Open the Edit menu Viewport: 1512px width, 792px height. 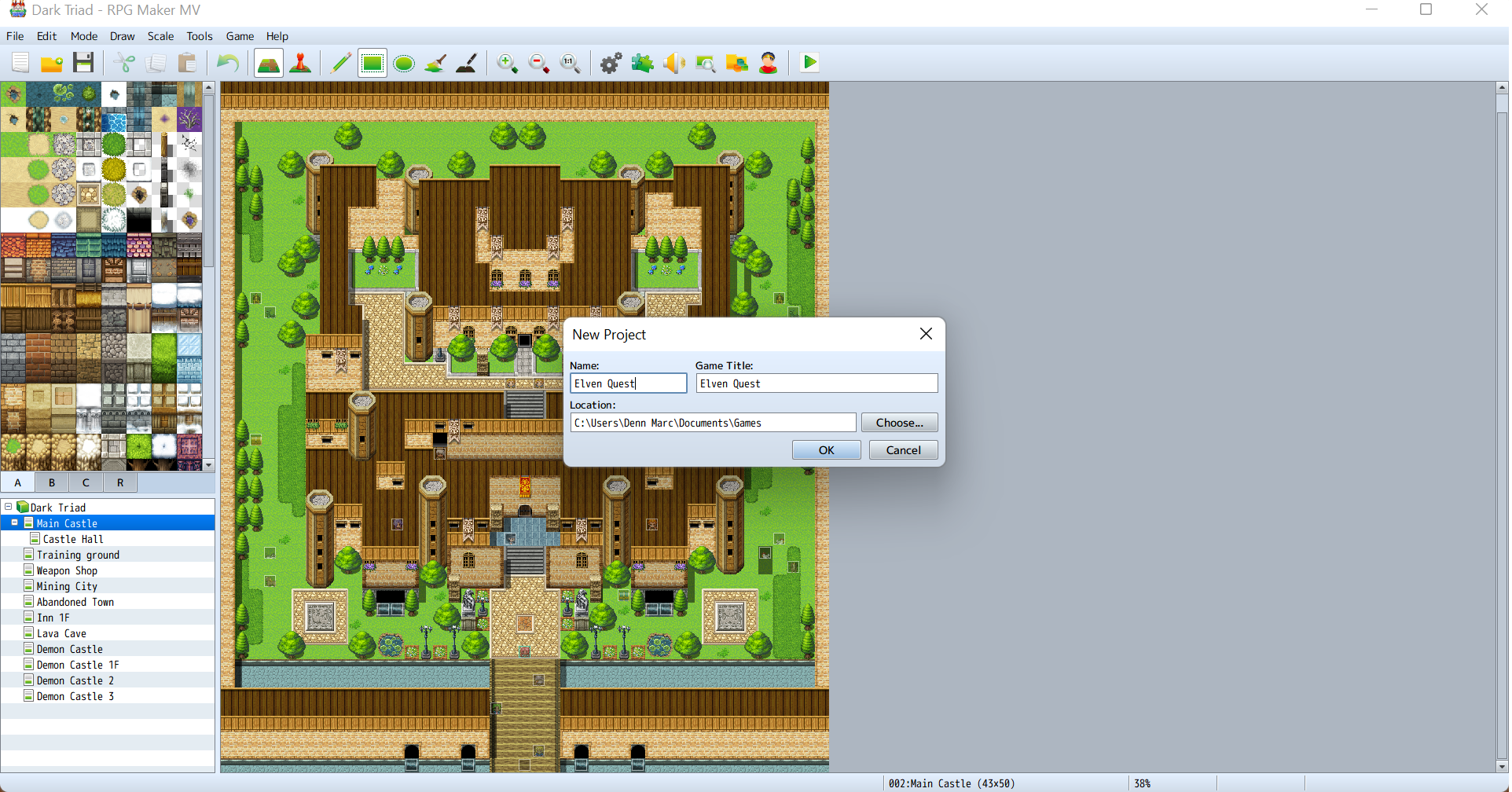(47, 36)
